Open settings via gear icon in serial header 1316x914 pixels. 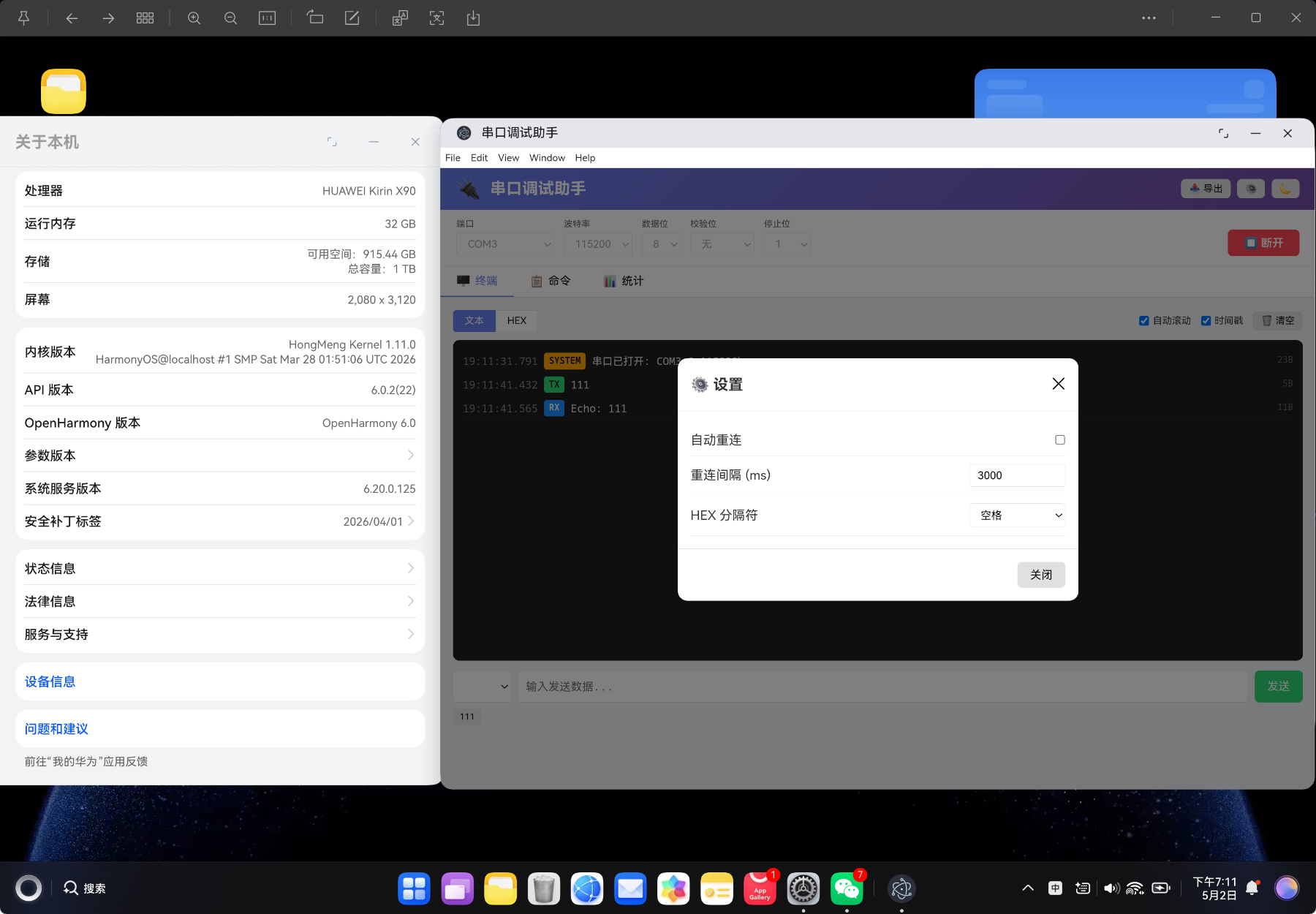[1251, 189]
